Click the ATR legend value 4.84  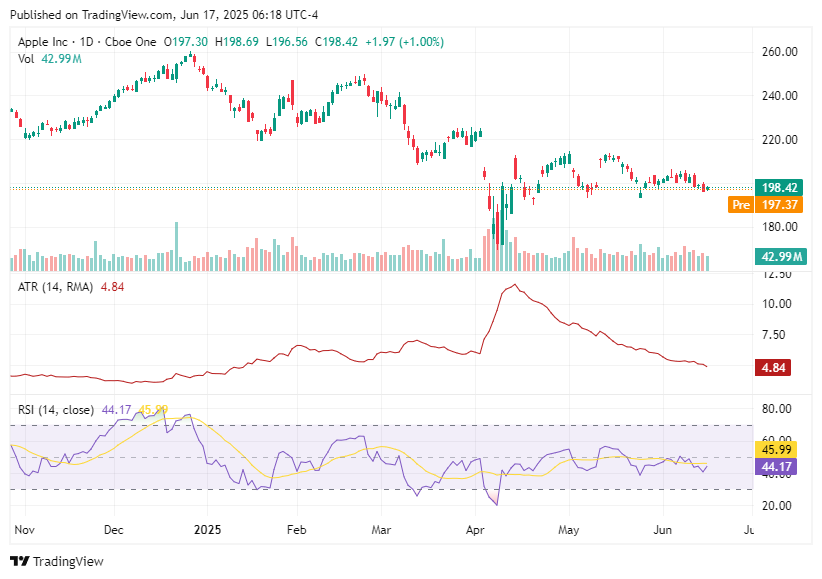tap(112, 287)
